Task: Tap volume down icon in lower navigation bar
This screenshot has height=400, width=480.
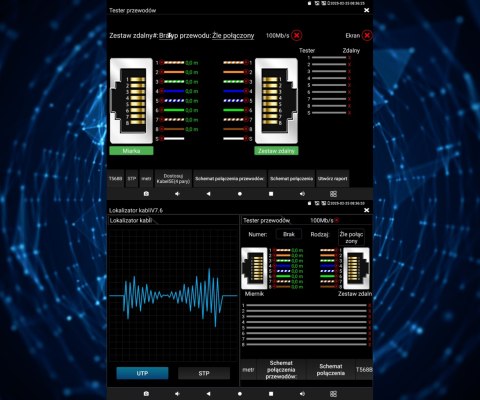Action: [177, 394]
